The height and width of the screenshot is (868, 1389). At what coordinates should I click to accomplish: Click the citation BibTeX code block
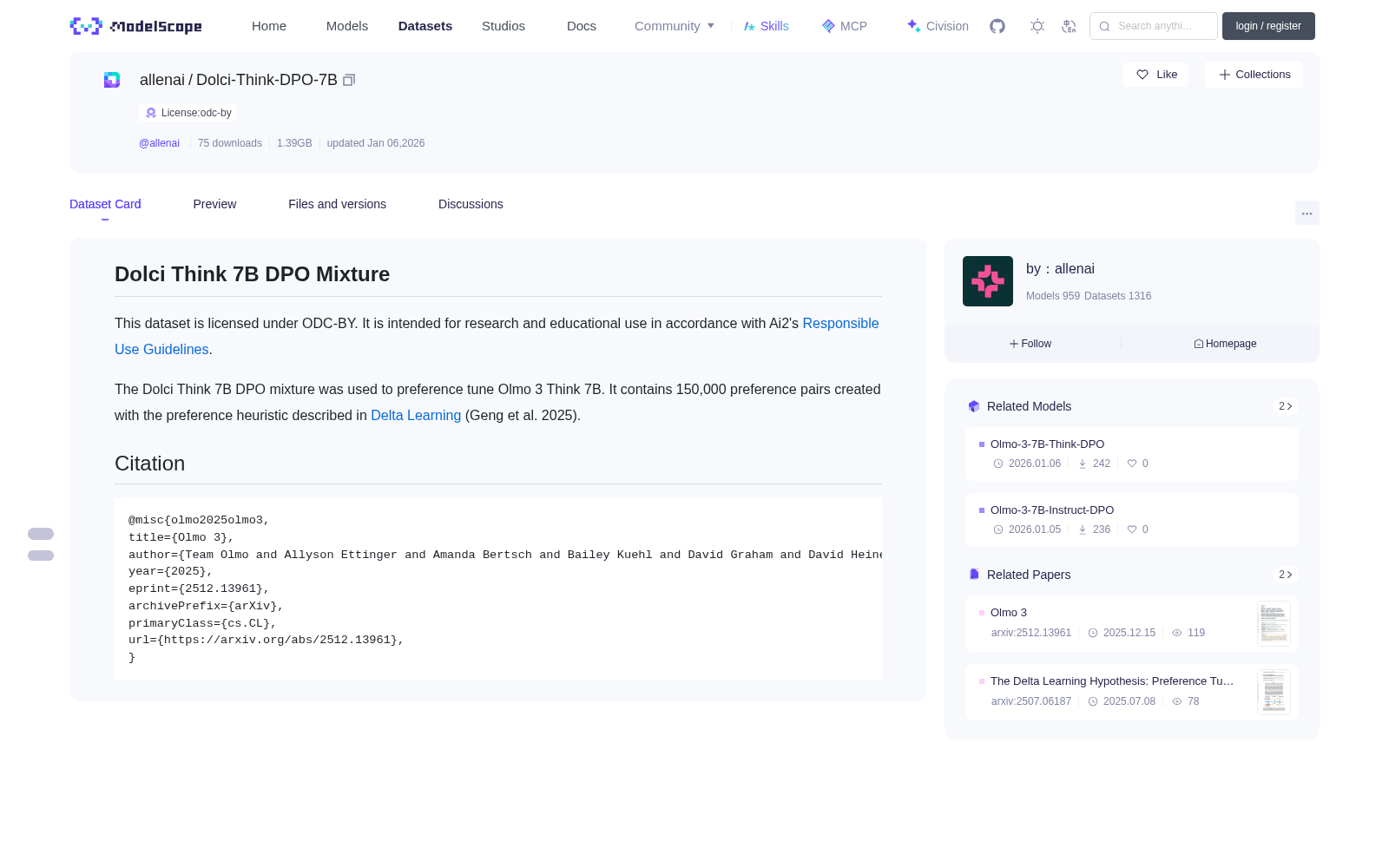tap(498, 589)
